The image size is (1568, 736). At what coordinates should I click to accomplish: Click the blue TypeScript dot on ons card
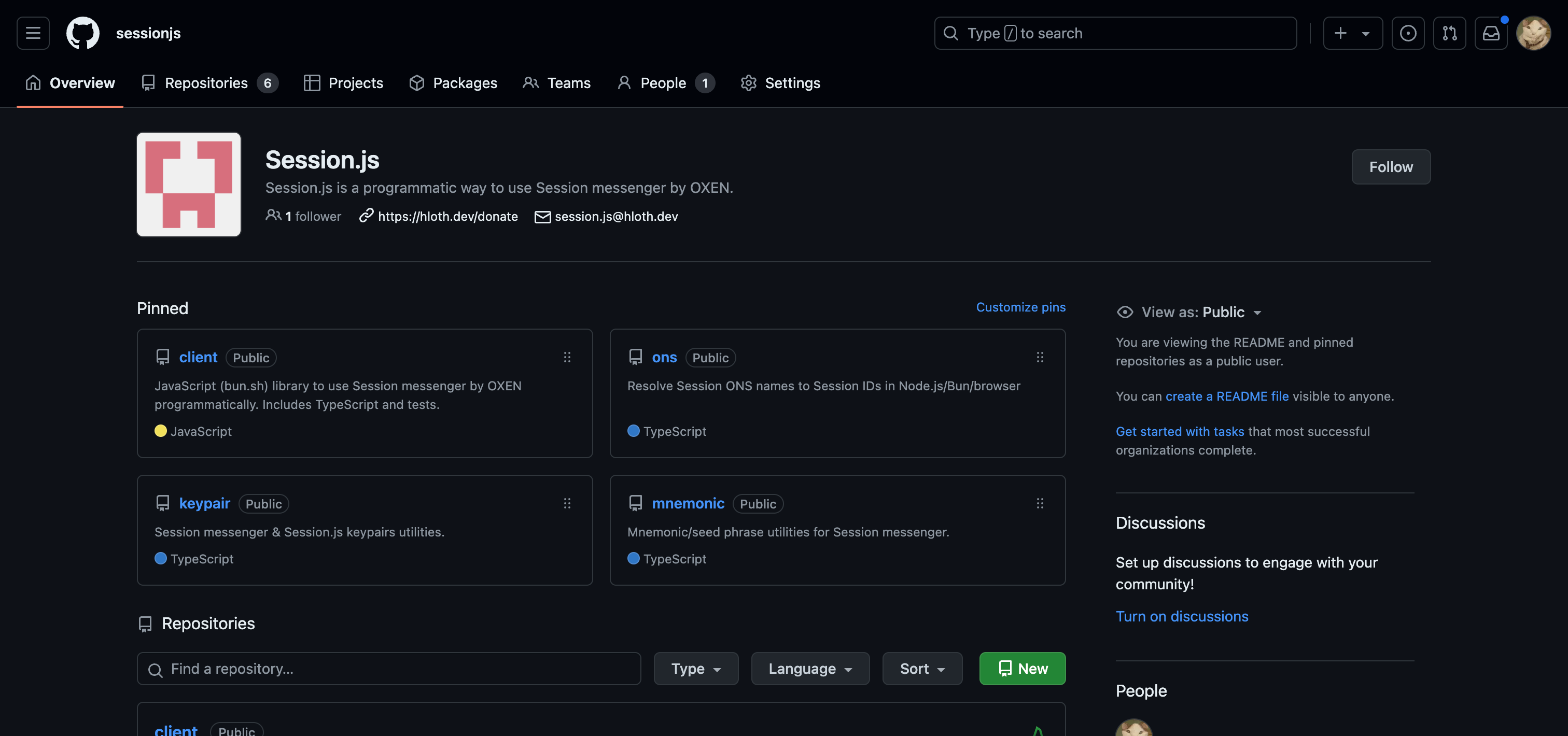[634, 431]
